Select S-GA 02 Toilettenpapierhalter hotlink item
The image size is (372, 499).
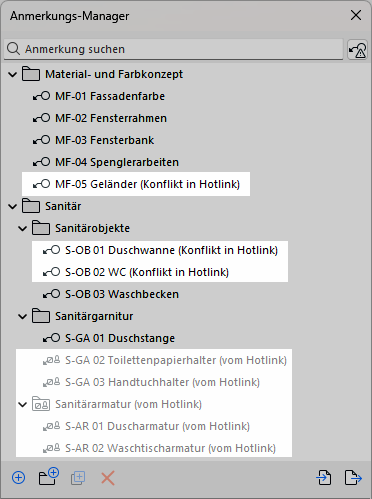165,360
